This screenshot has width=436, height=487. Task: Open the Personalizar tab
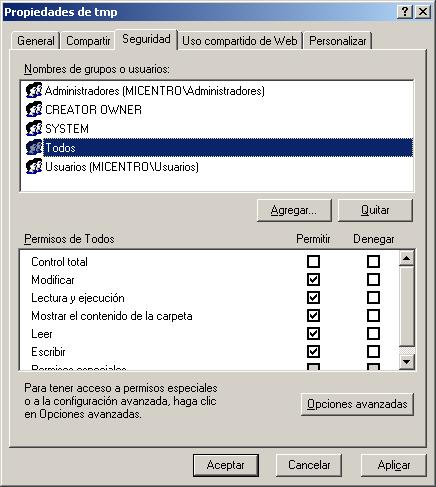(338, 41)
